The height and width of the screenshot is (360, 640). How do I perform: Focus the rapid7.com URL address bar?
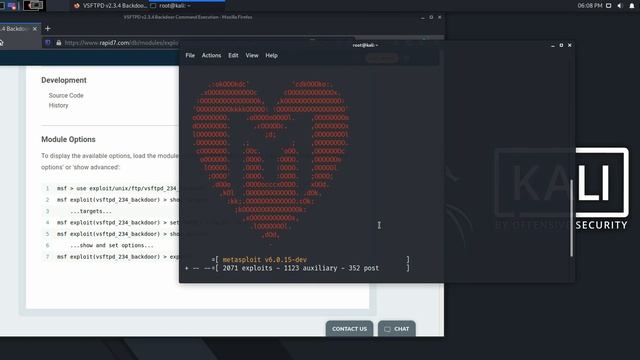pyautogui.click(x=122, y=43)
